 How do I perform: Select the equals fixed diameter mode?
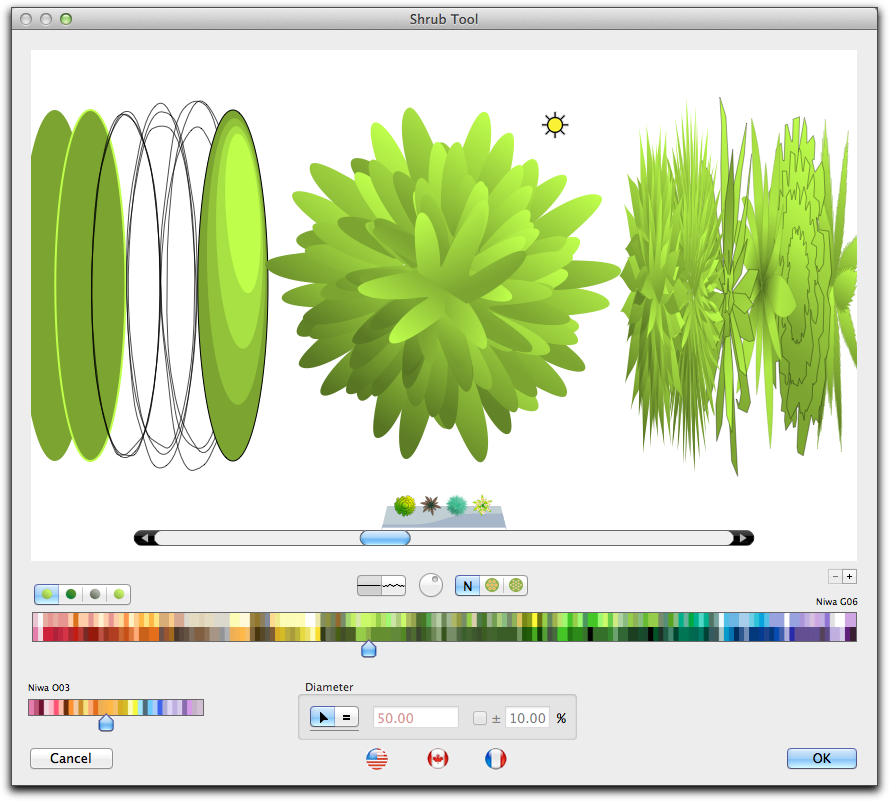pos(346,718)
